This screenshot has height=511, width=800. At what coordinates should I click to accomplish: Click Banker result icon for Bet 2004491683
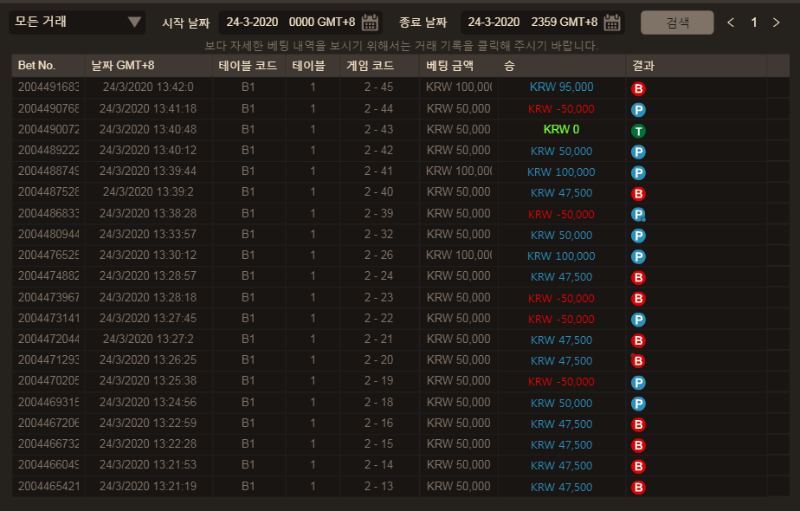coord(638,88)
